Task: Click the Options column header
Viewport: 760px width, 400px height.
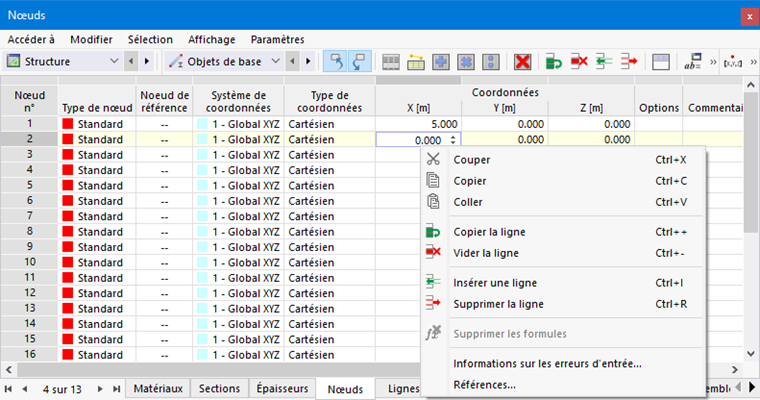Action: point(659,101)
